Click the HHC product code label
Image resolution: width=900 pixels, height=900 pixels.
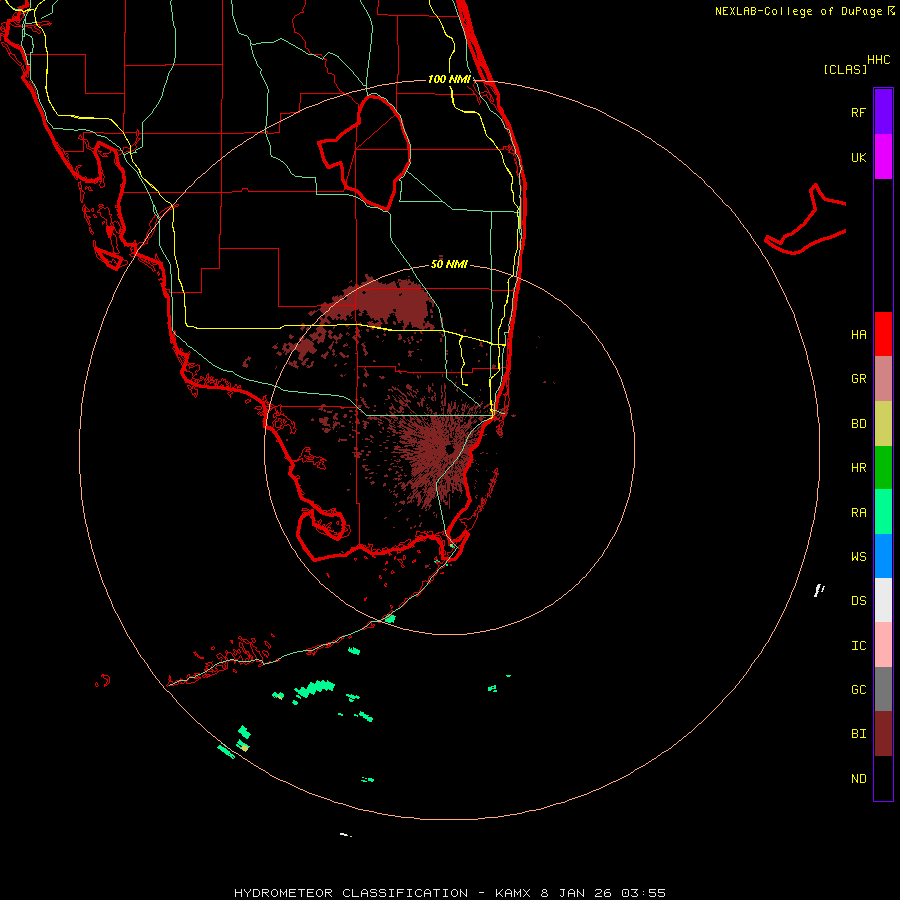point(878,59)
